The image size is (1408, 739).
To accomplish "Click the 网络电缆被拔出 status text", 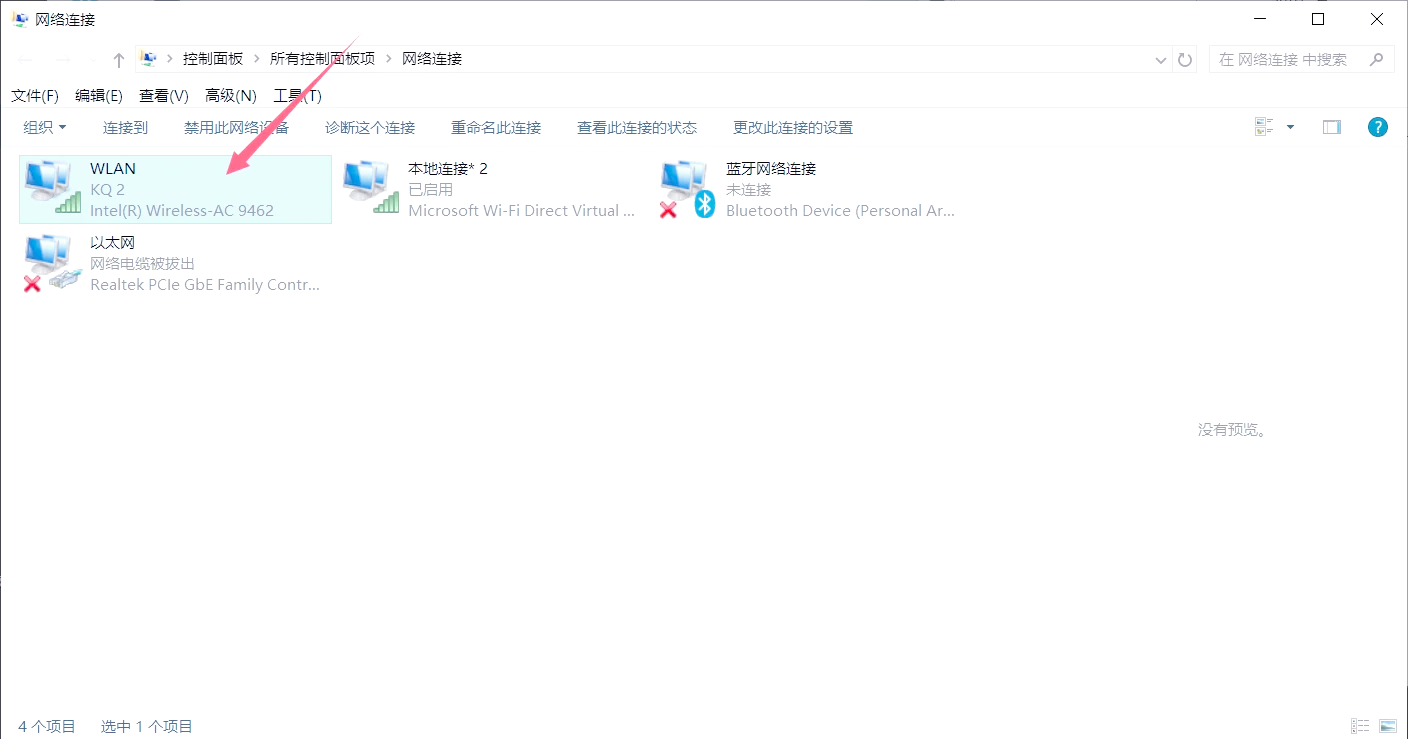I will (143, 263).
